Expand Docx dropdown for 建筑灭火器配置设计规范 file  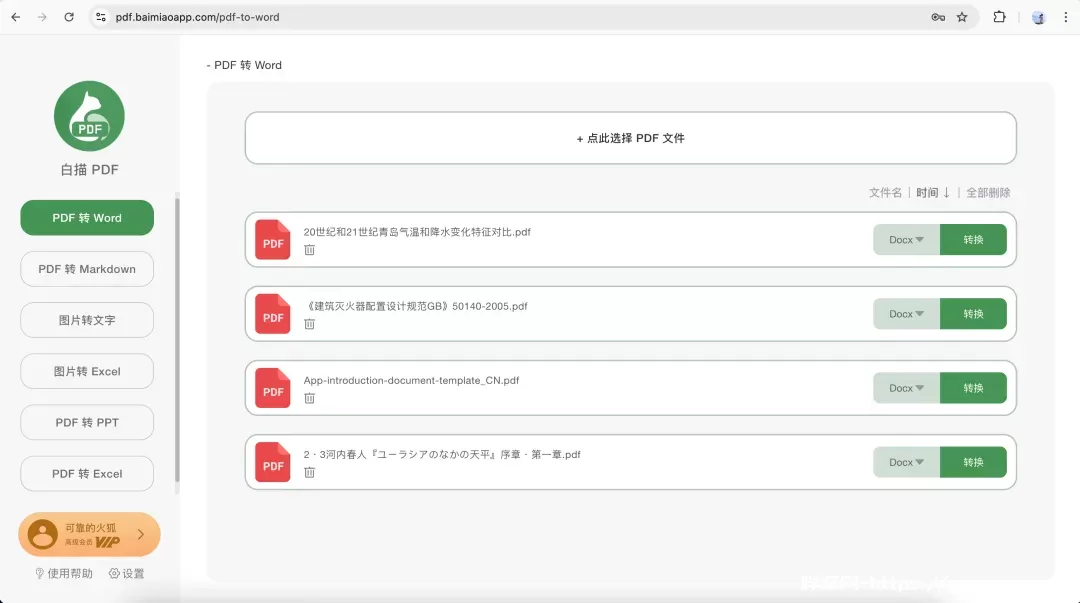(906, 314)
